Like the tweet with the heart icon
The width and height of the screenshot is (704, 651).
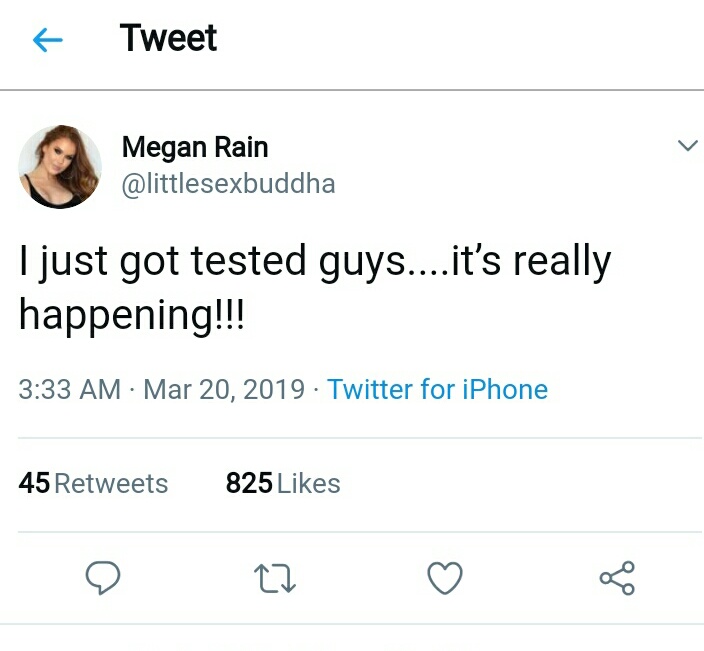point(445,577)
